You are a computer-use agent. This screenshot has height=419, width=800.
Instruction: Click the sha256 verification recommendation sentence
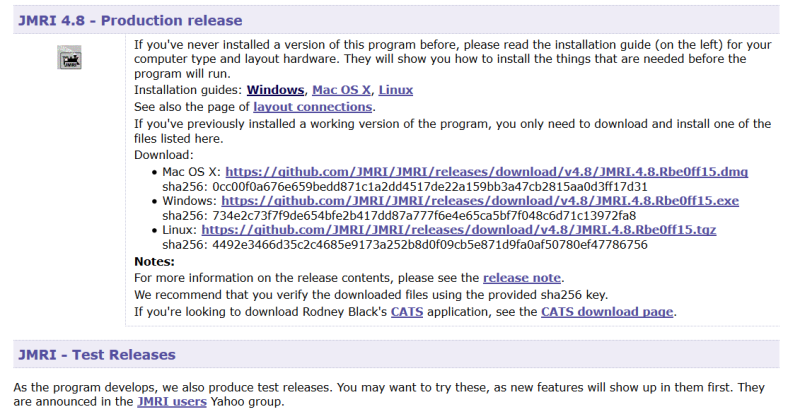tap(370, 294)
